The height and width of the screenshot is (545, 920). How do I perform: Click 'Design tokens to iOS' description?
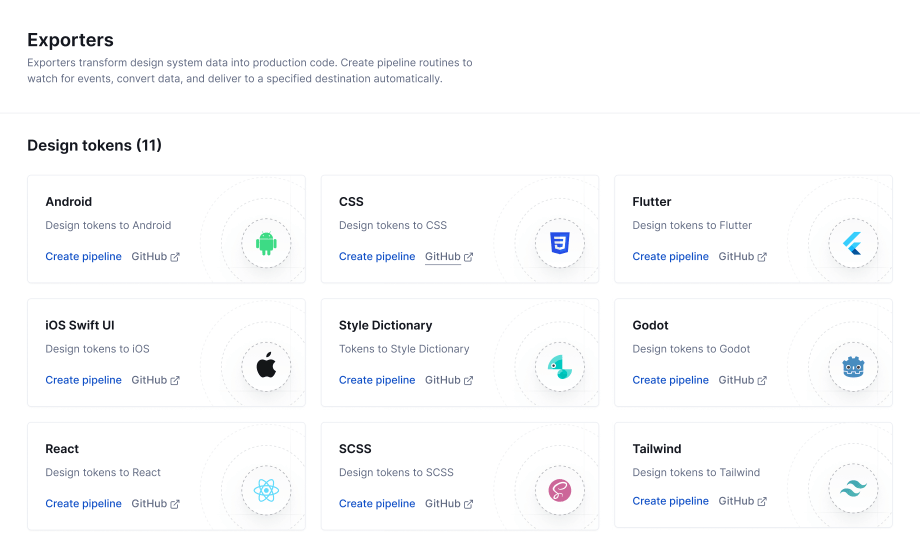(x=97, y=349)
